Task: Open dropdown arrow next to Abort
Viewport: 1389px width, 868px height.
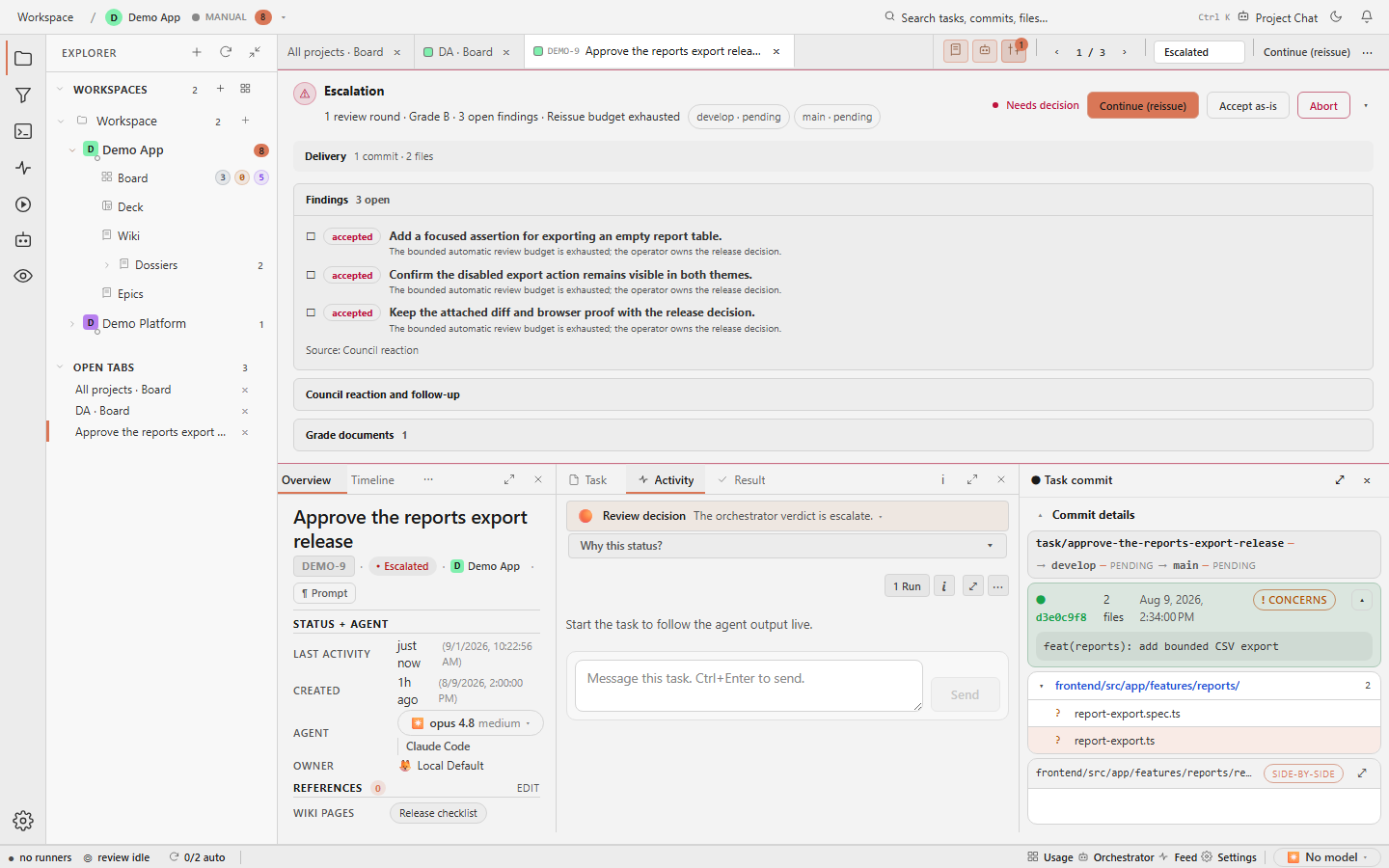Action: (x=1365, y=105)
